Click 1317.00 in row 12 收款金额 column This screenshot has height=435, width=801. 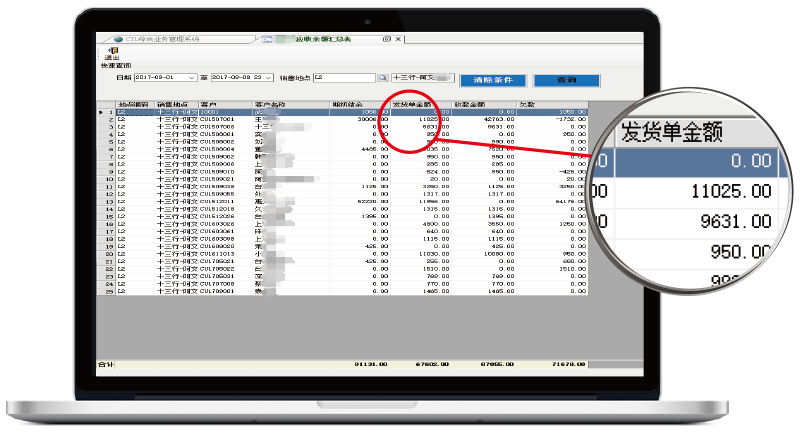click(500, 194)
